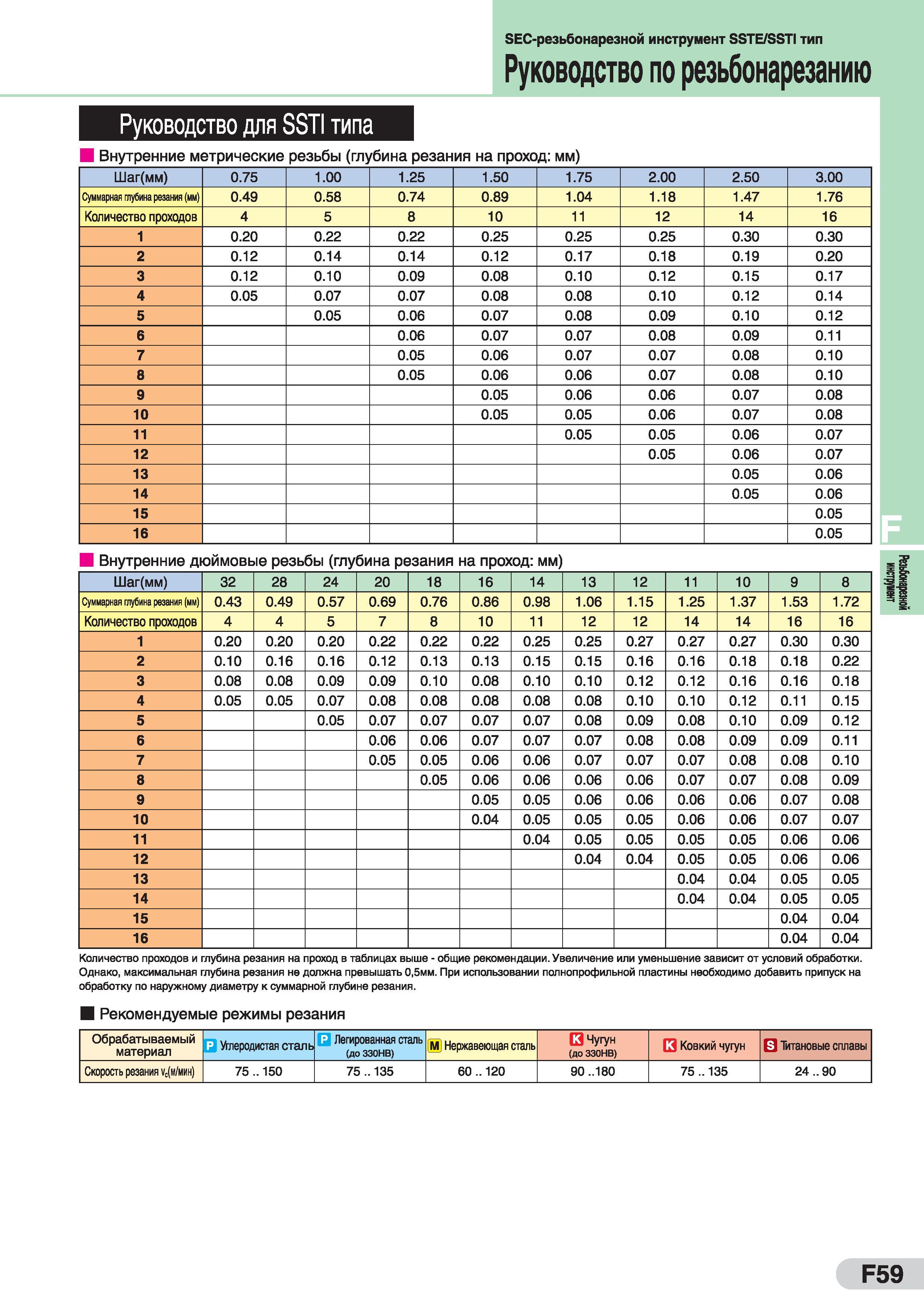
Task: Click total depth value "0.69" in the inch table
Action: pos(382,602)
